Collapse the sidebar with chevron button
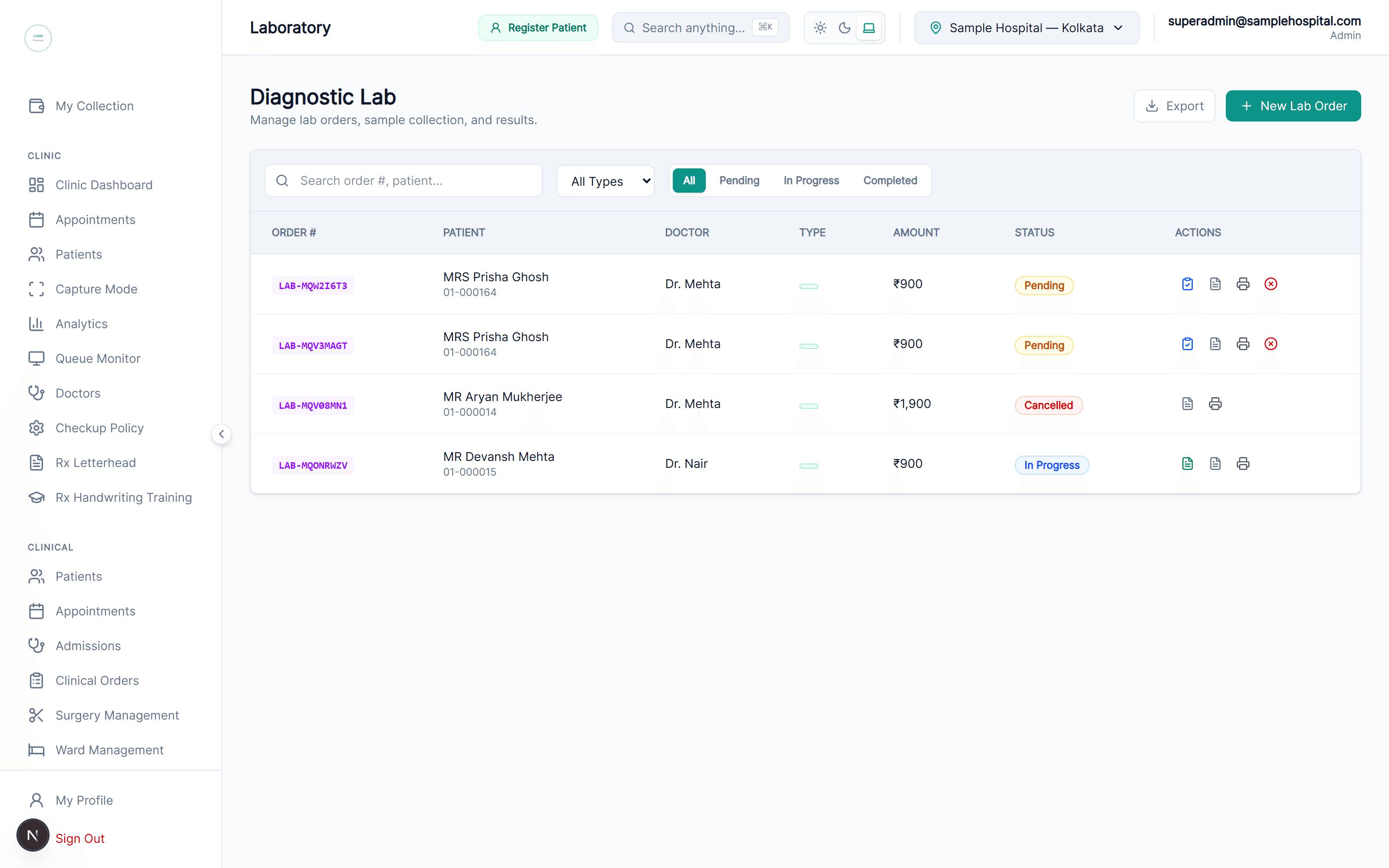 pyautogui.click(x=221, y=434)
